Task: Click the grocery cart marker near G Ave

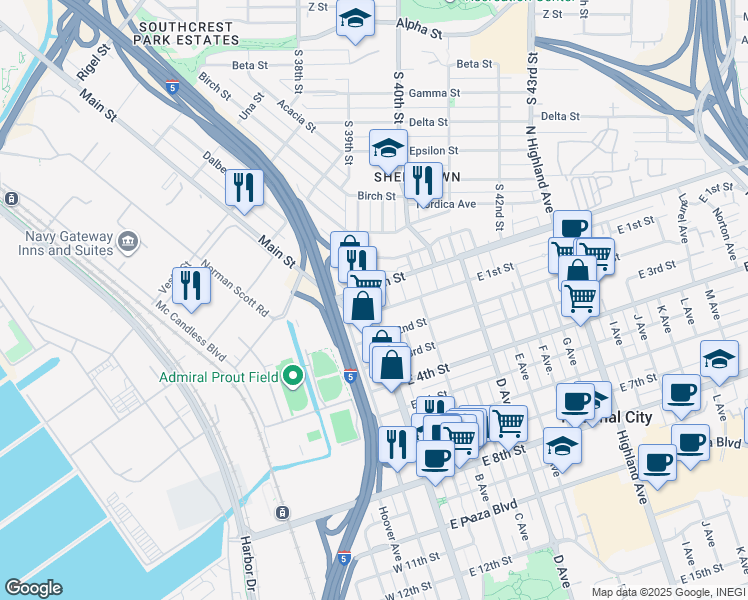Action: 581,300
